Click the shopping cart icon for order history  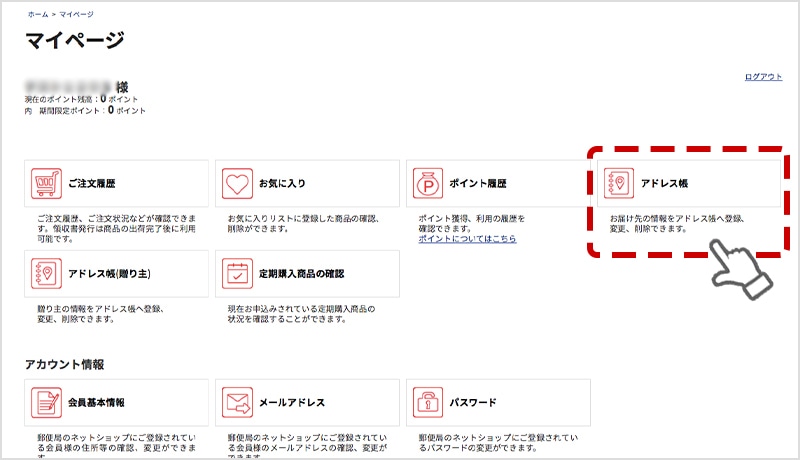pyautogui.click(x=46, y=184)
